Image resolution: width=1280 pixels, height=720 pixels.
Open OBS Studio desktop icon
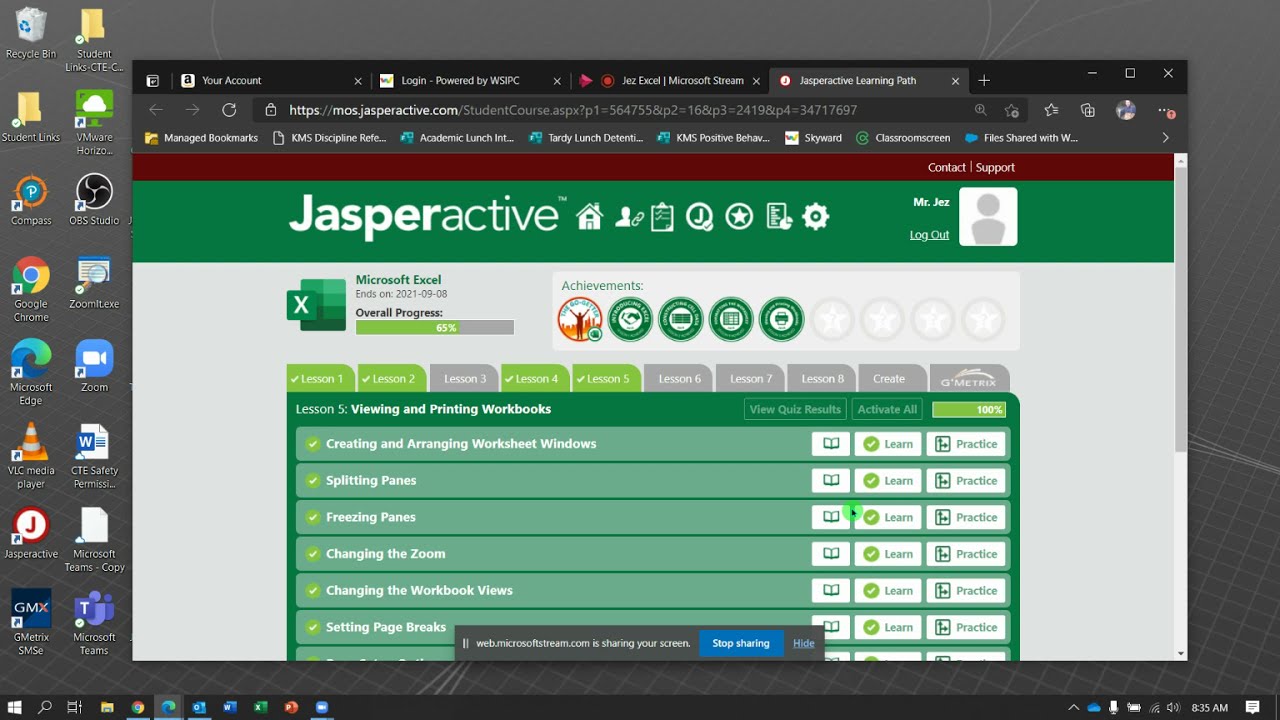click(x=94, y=199)
